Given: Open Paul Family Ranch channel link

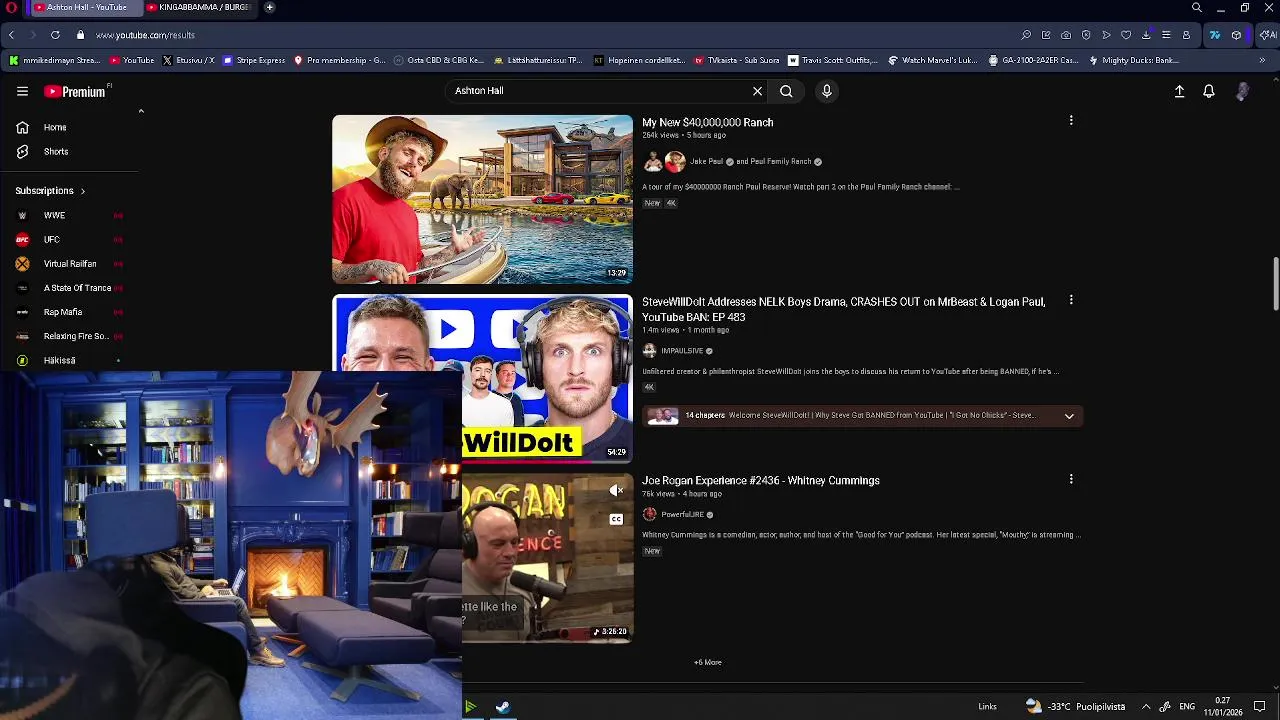Looking at the screenshot, I should pyautogui.click(x=781, y=161).
